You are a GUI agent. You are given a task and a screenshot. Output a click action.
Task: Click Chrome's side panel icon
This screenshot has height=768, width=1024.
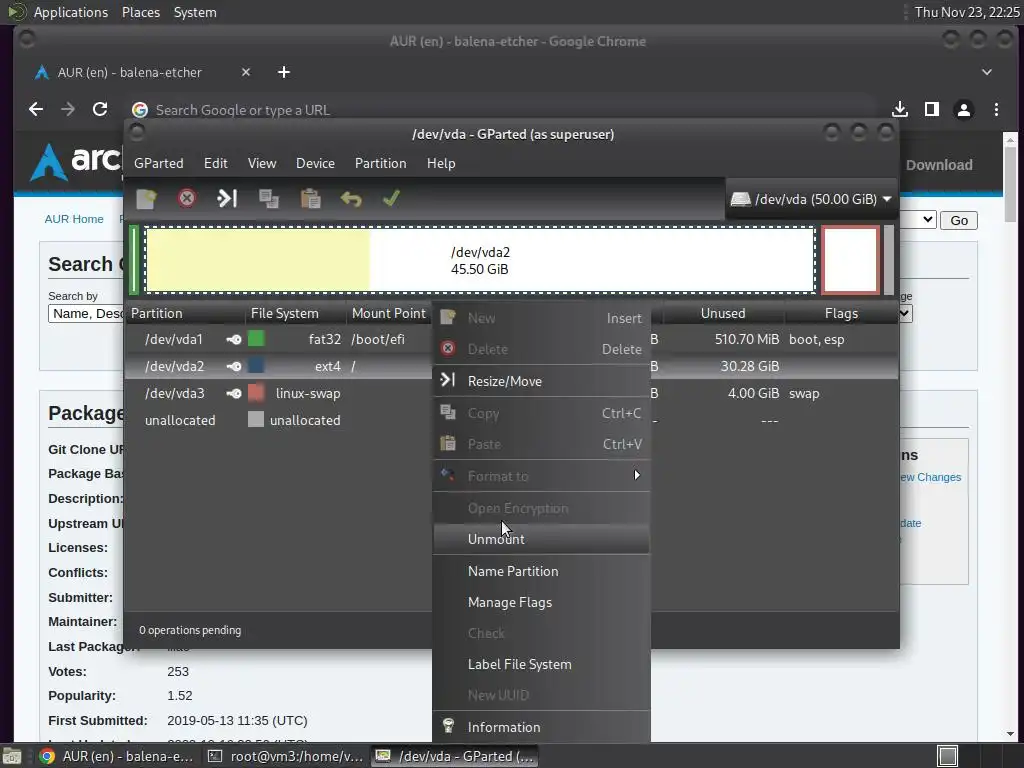click(x=932, y=110)
